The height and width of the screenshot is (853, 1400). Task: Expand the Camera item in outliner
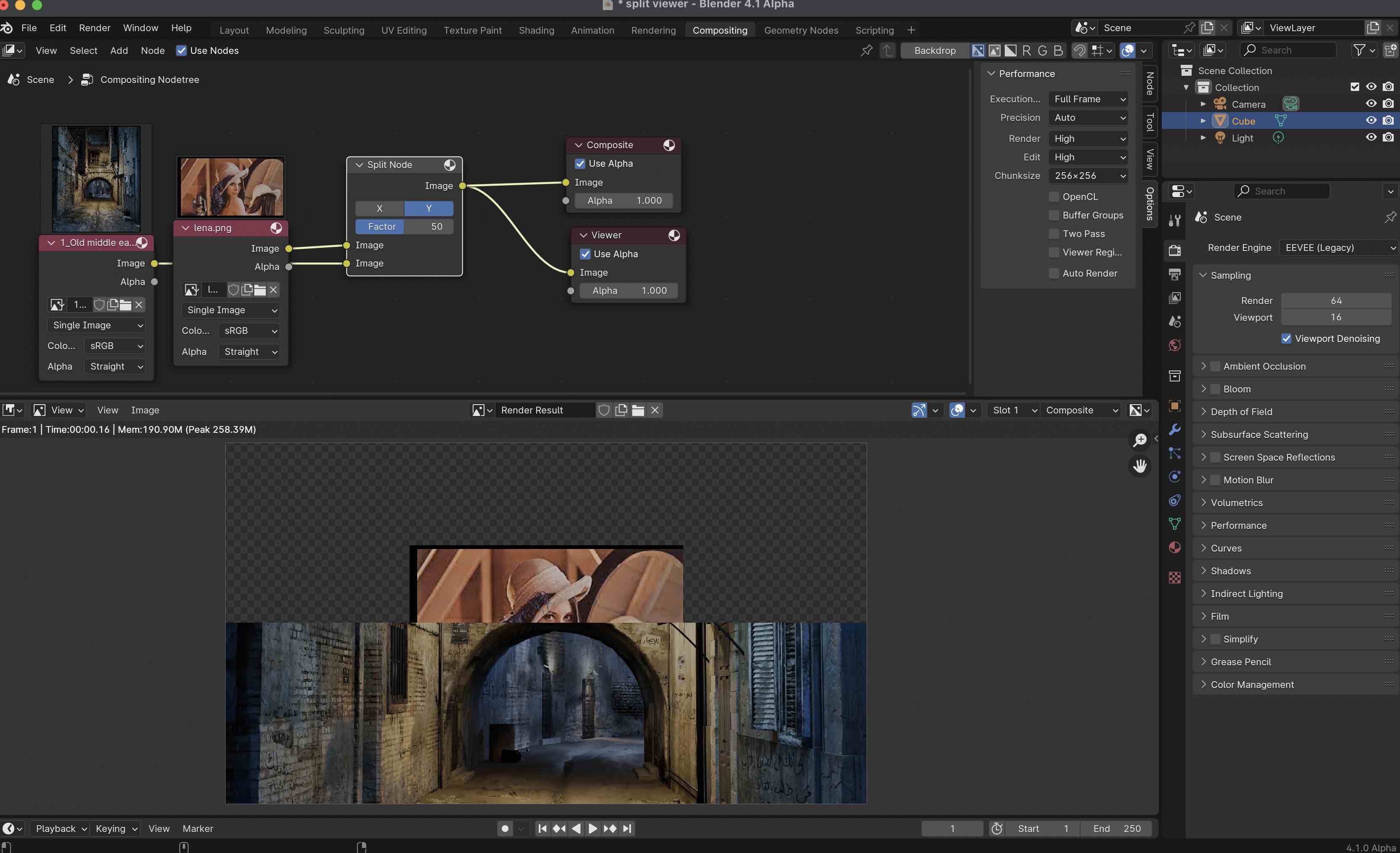click(x=1203, y=104)
